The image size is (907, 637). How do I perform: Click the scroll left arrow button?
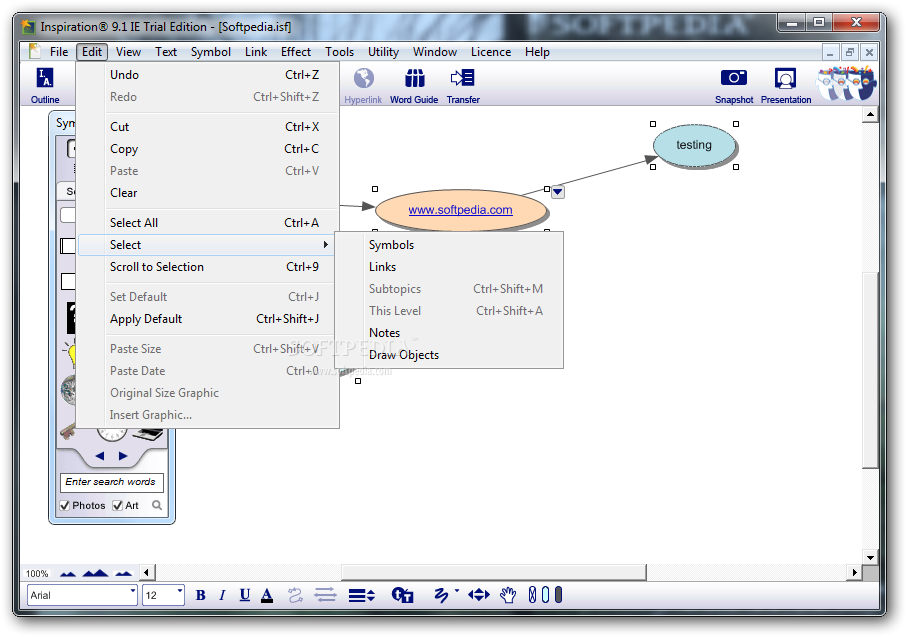pyautogui.click(x=146, y=572)
